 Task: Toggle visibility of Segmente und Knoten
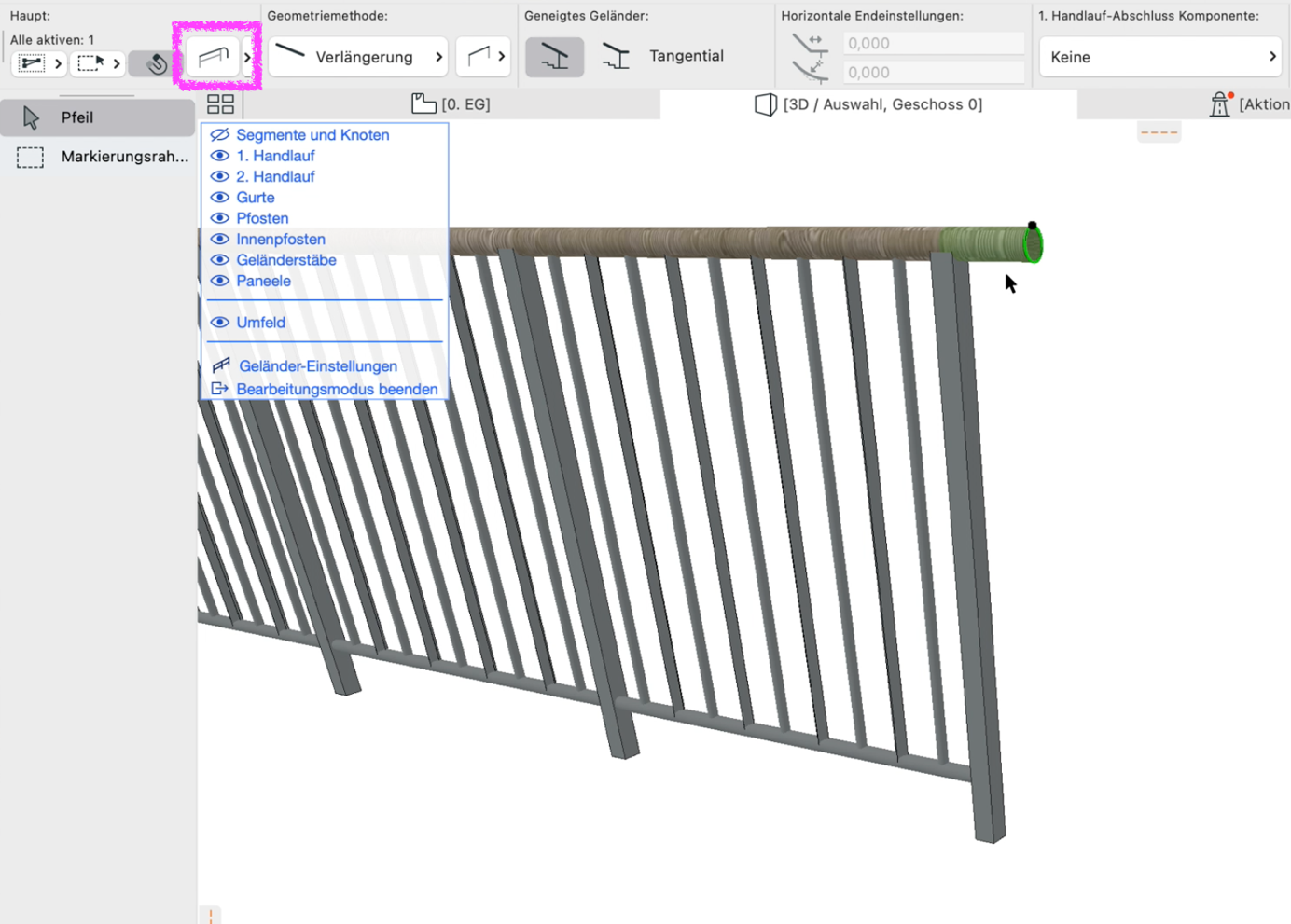tap(219, 135)
